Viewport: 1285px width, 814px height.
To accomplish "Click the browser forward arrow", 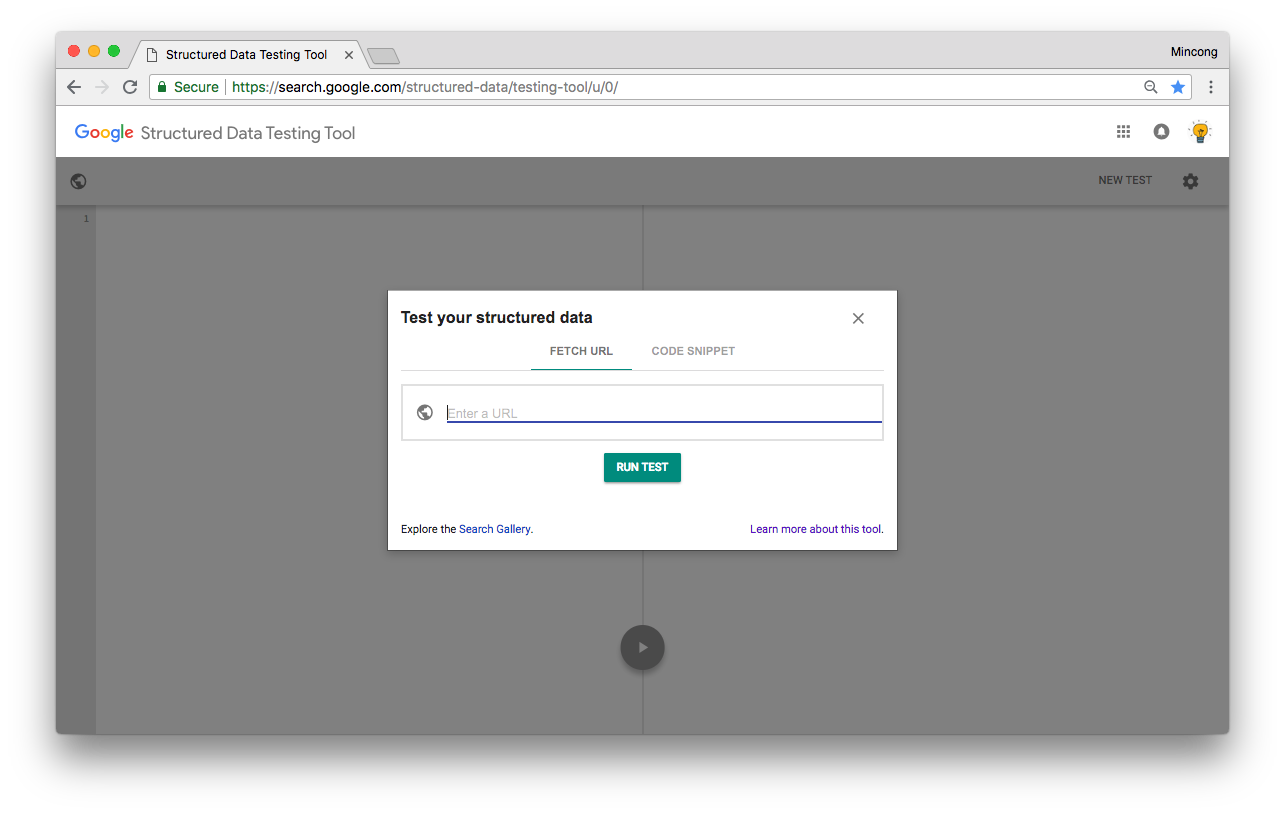I will (x=102, y=87).
